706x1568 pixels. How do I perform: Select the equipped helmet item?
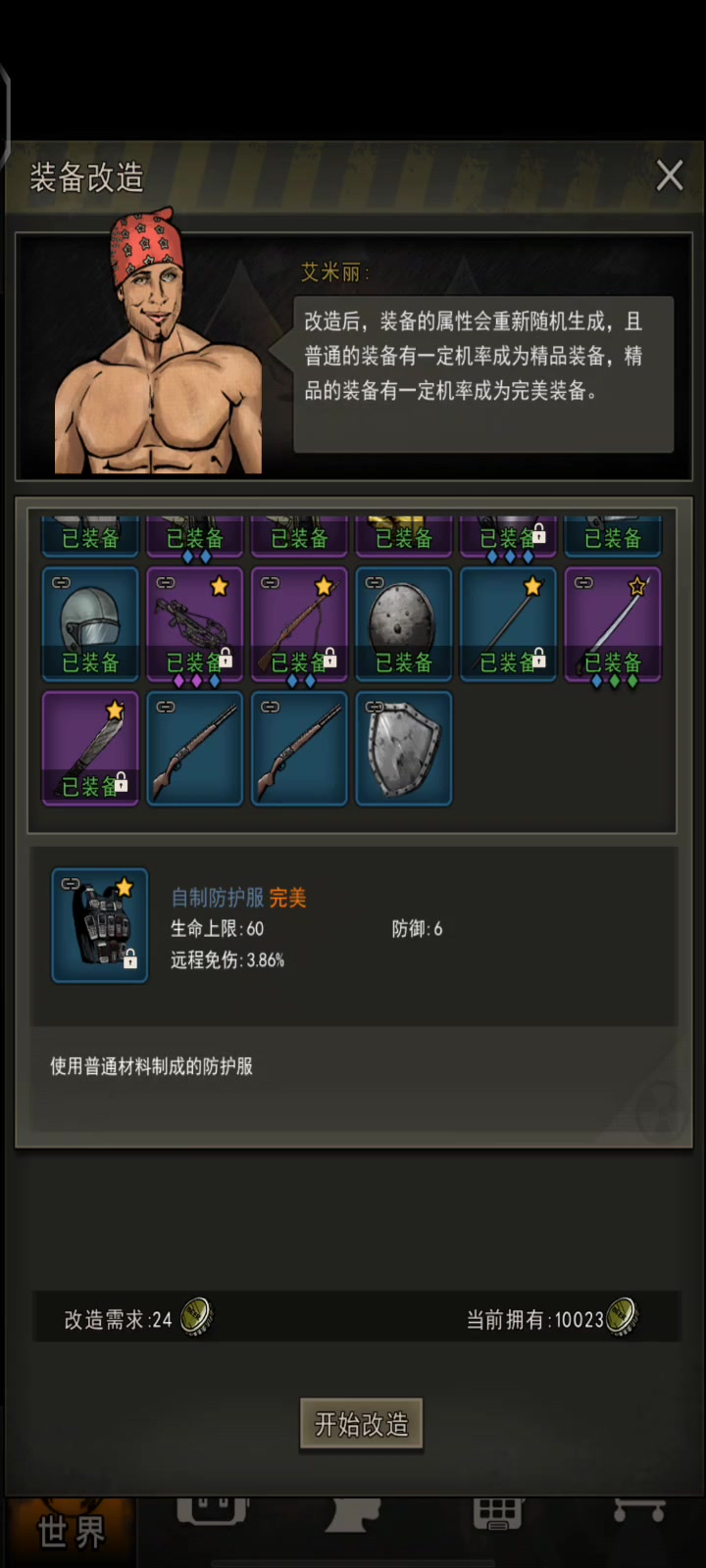click(x=90, y=623)
